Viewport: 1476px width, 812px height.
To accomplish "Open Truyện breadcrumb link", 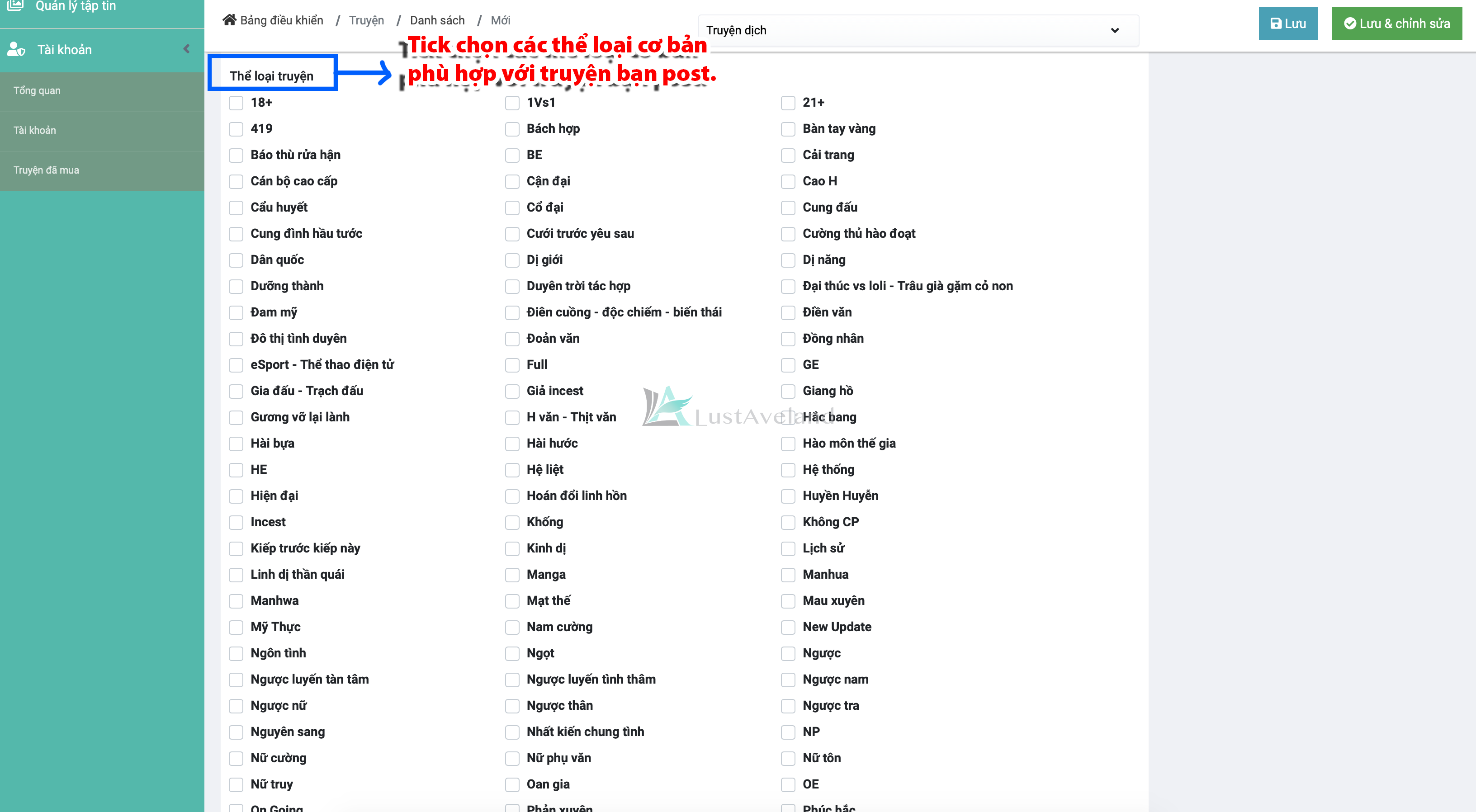I will click(367, 21).
